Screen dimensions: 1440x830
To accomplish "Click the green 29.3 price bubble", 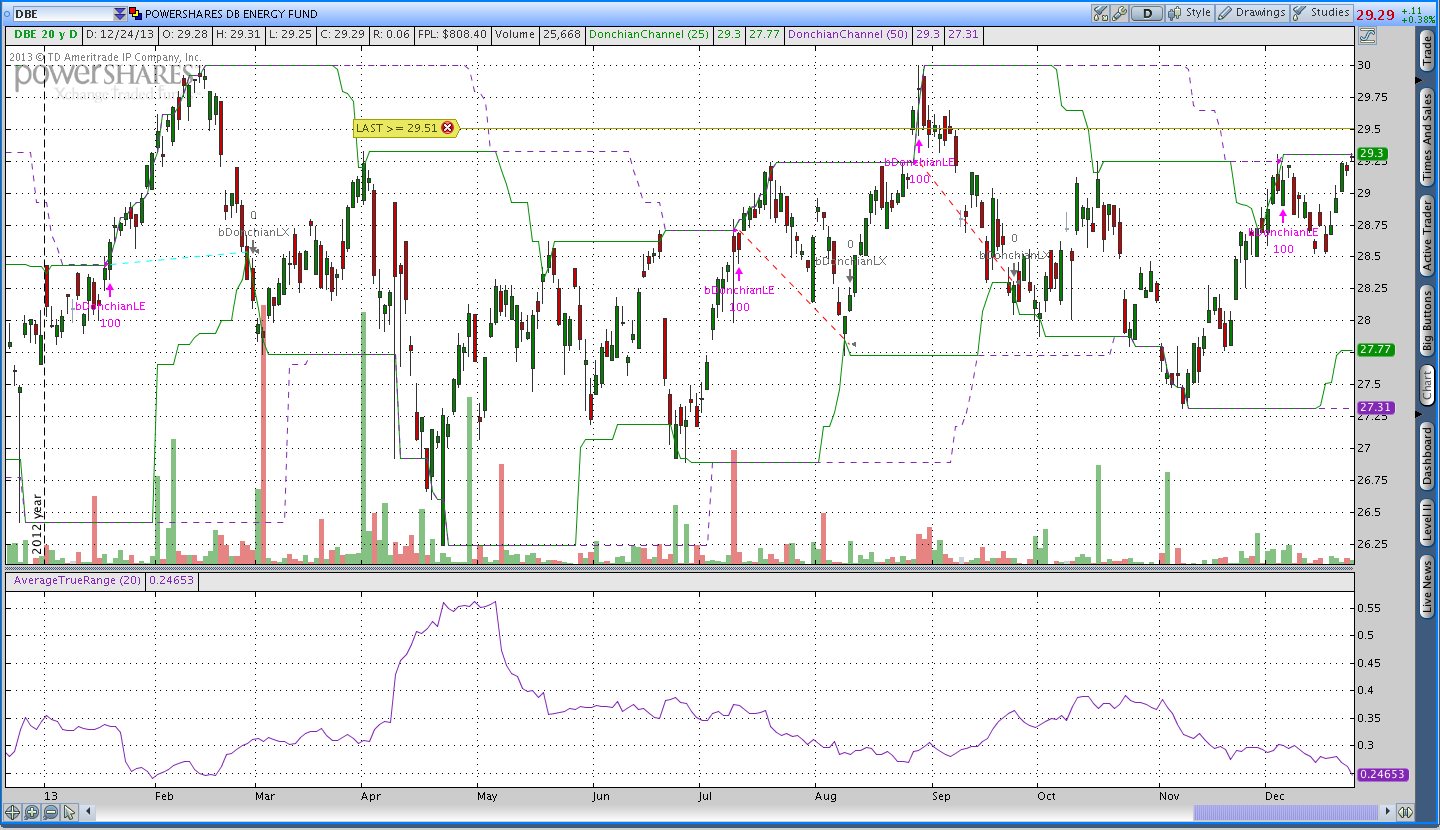I will tap(1372, 154).
